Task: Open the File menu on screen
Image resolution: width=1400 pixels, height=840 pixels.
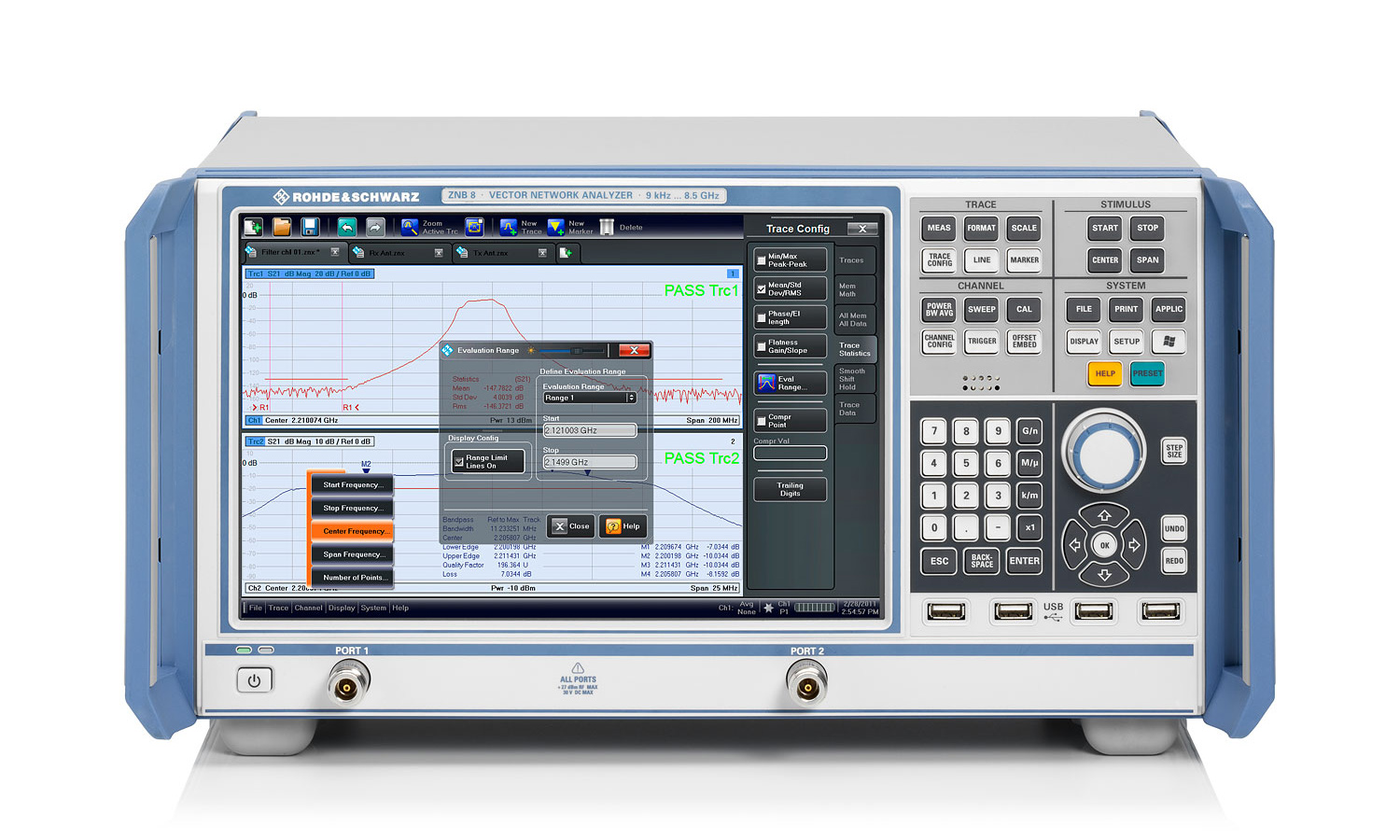Action: pyautogui.click(x=256, y=608)
